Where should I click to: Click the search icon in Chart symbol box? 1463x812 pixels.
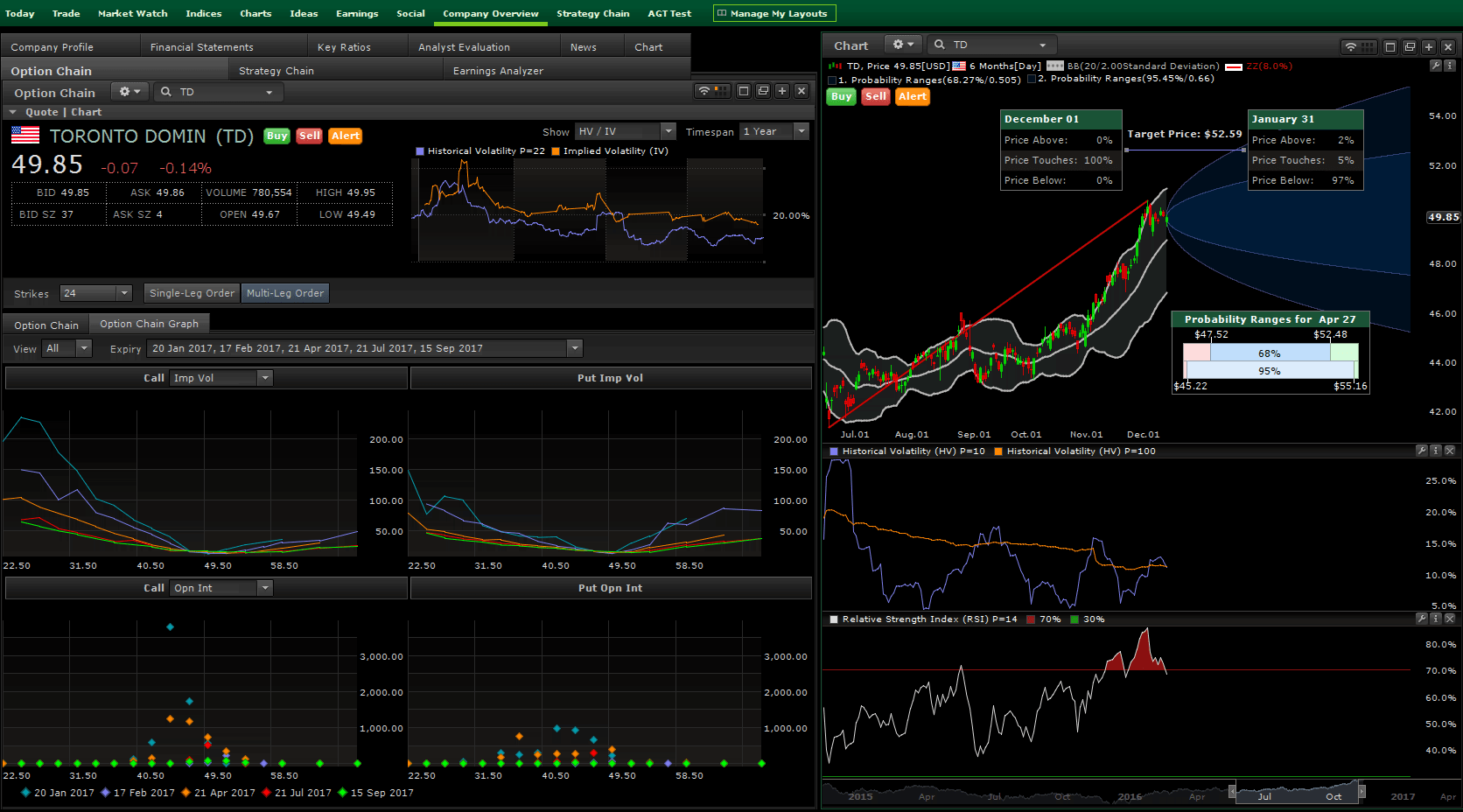939,45
